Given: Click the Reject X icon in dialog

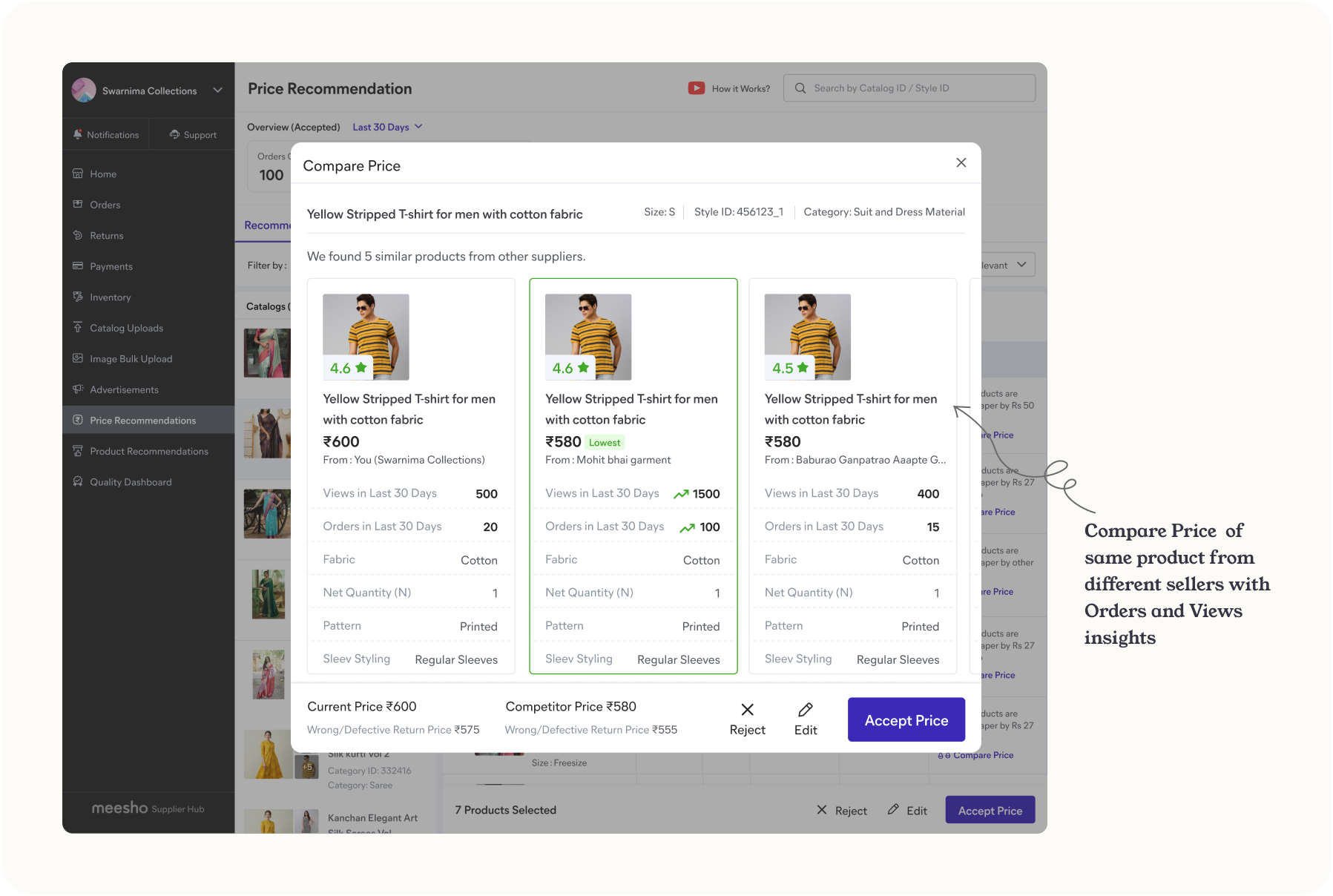Looking at the screenshot, I should (x=748, y=710).
